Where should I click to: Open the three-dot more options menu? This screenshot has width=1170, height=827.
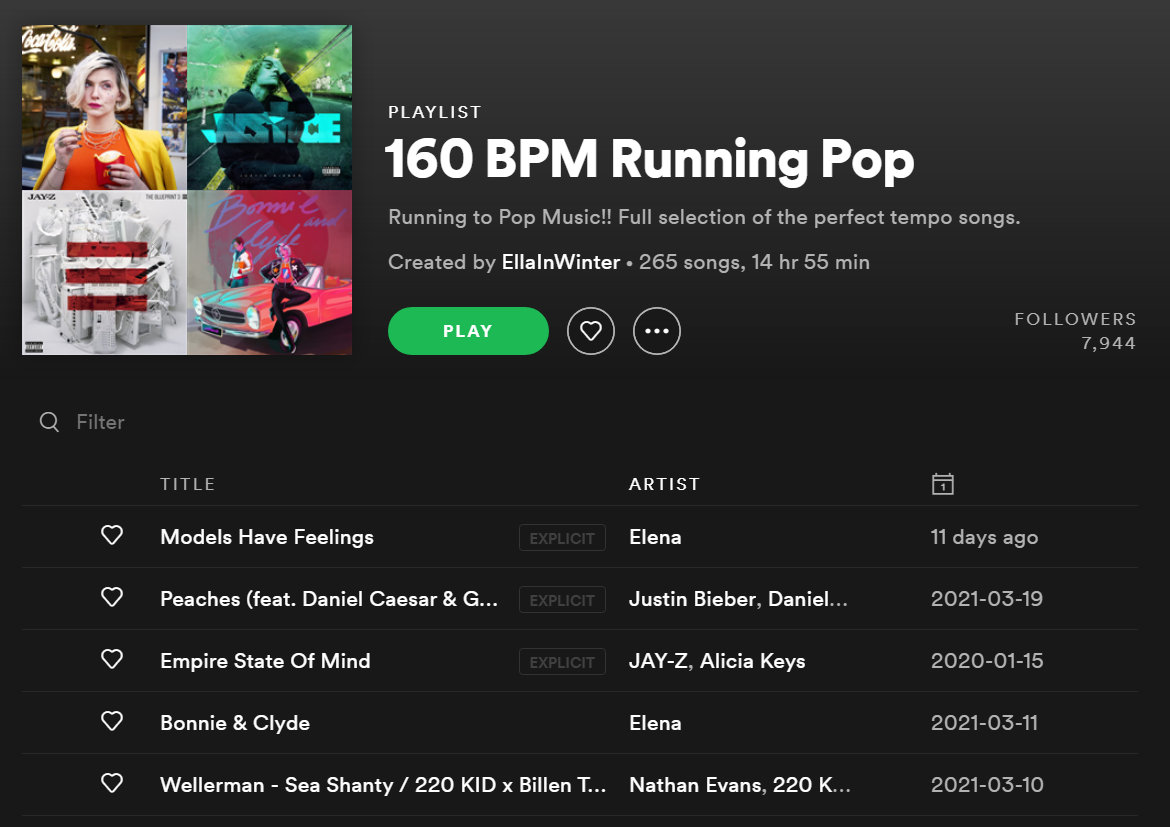[657, 331]
